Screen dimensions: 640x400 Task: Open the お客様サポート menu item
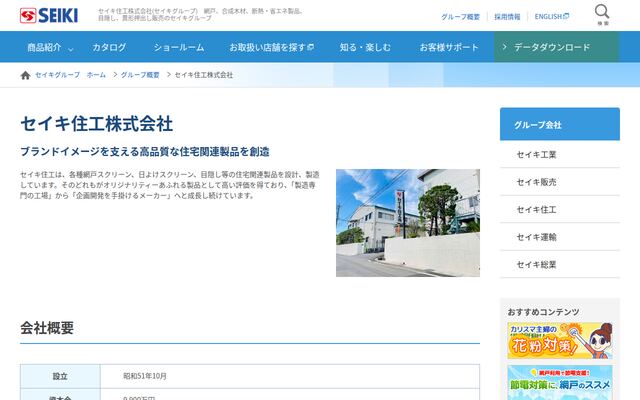(x=449, y=47)
